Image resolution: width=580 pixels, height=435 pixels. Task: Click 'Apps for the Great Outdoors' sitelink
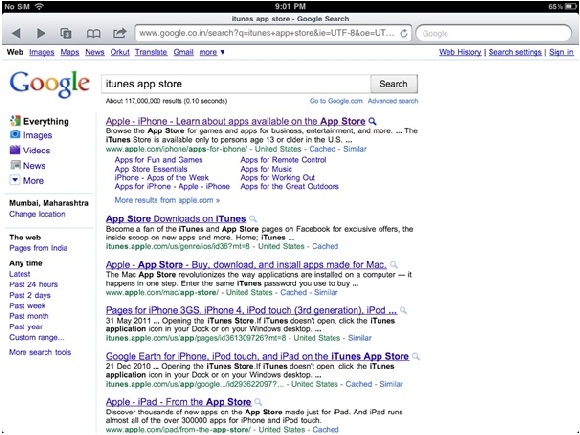pyautogui.click(x=289, y=186)
